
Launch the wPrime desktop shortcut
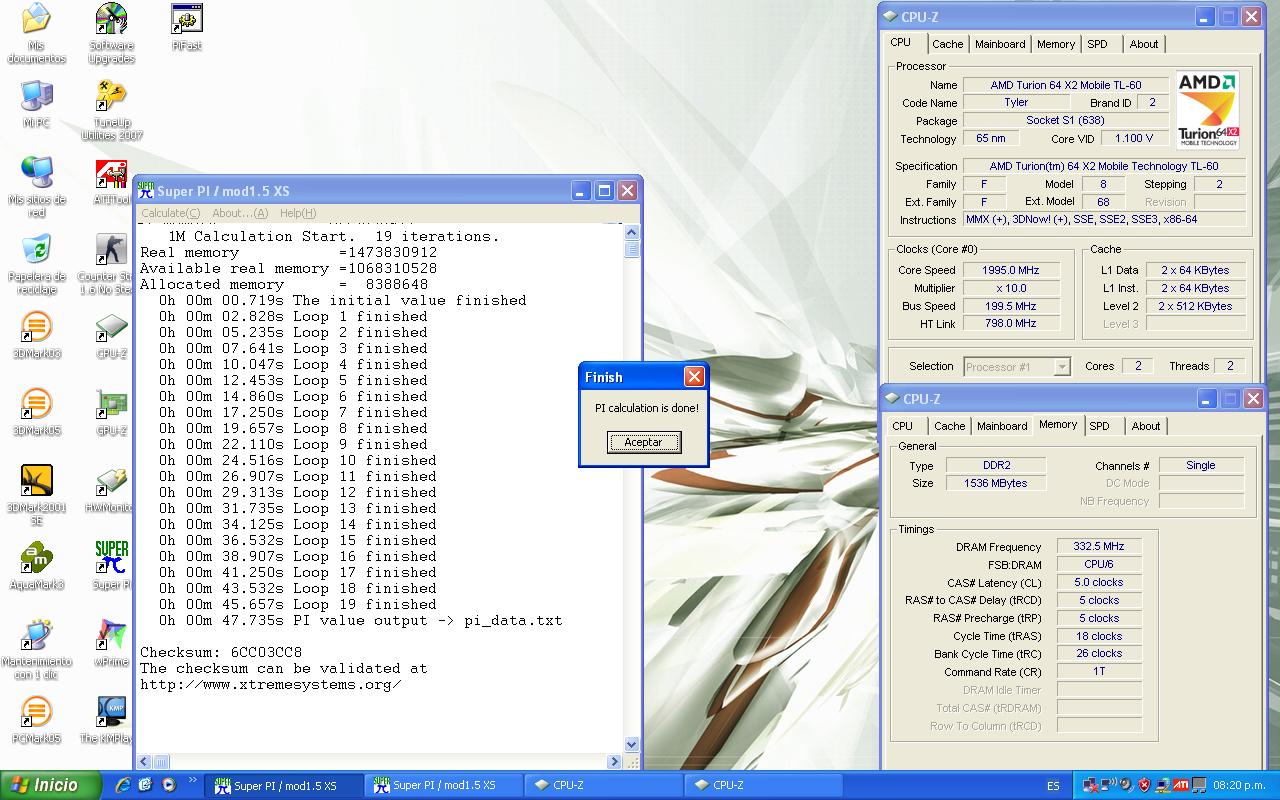click(111, 643)
